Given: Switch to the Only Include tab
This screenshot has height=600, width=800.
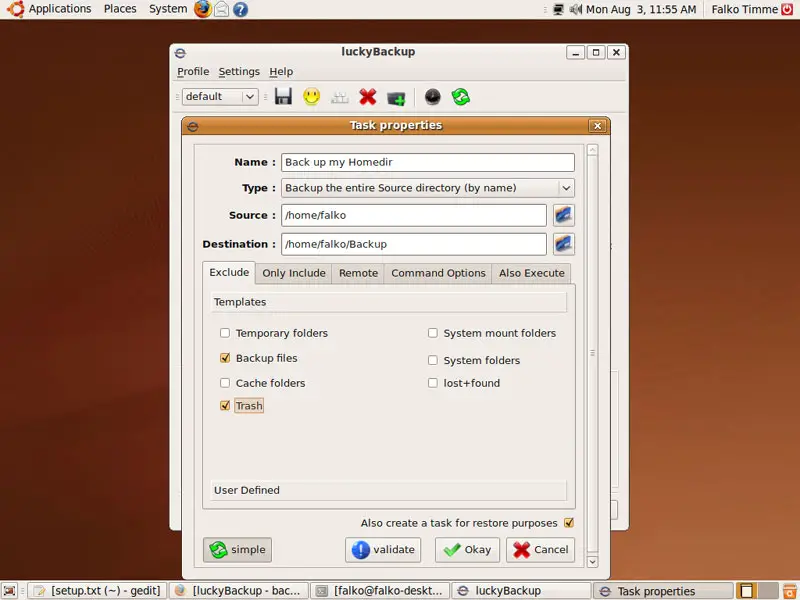Looking at the screenshot, I should click(x=294, y=273).
